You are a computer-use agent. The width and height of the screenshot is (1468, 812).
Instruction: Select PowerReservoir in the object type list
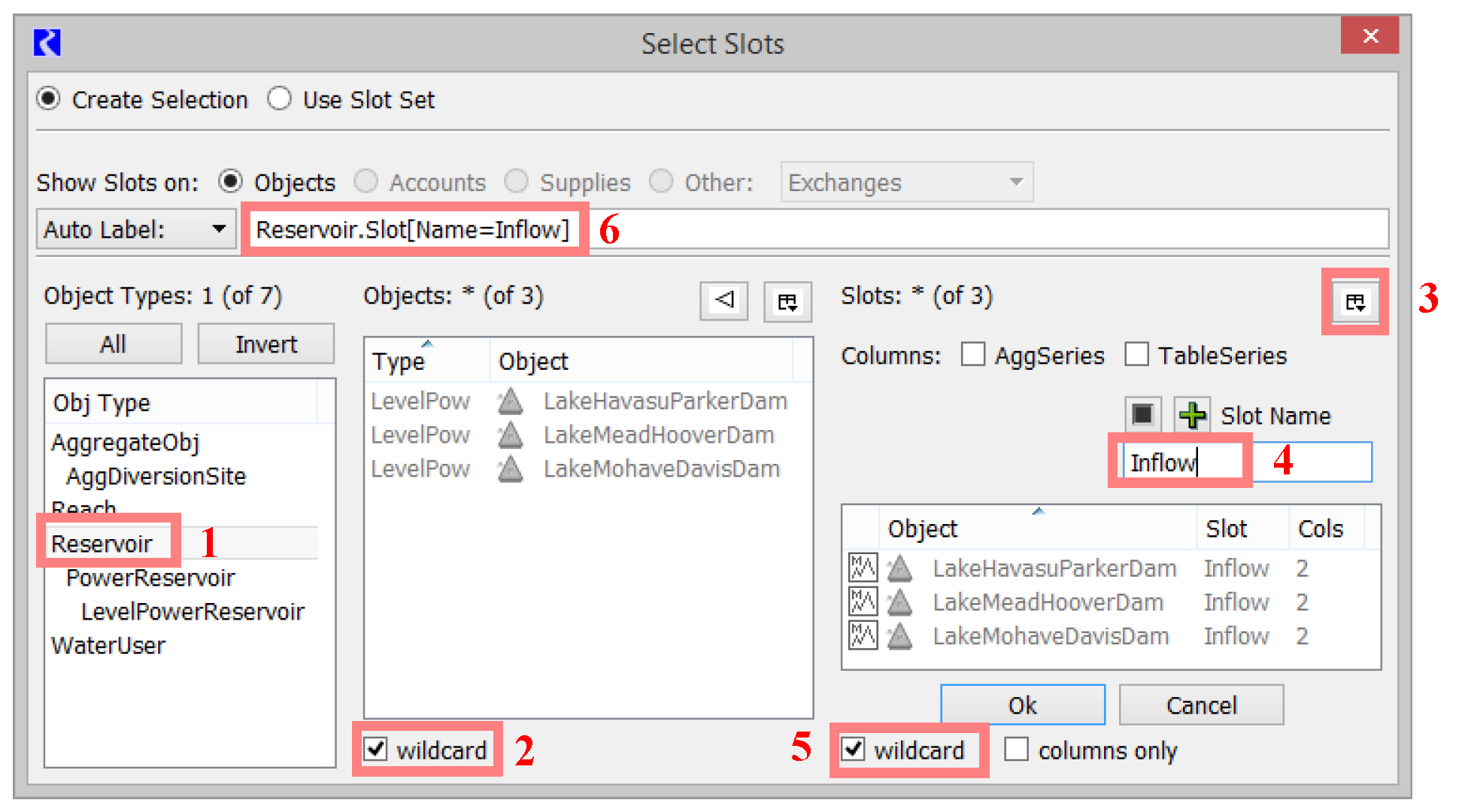point(150,577)
